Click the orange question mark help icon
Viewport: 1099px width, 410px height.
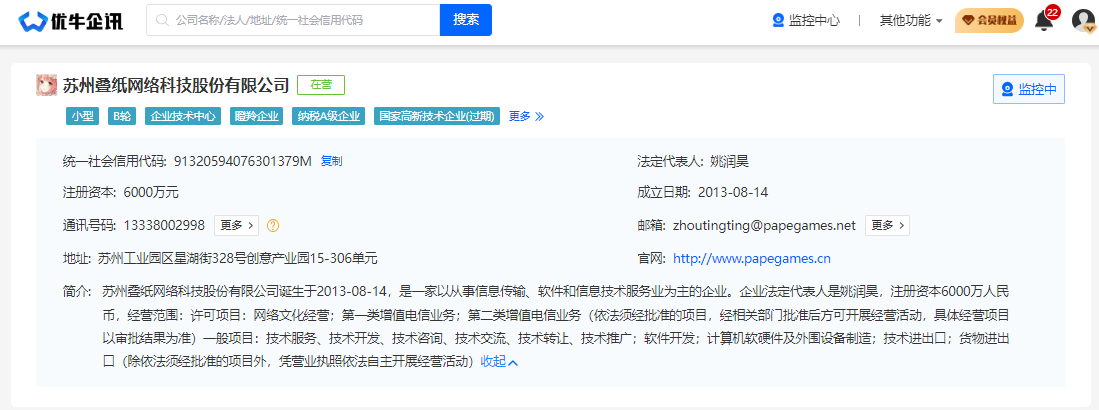tap(273, 226)
